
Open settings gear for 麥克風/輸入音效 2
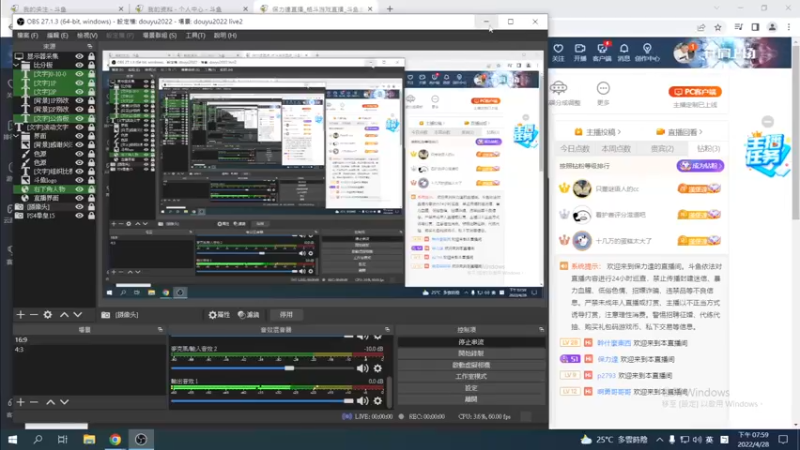click(x=378, y=368)
